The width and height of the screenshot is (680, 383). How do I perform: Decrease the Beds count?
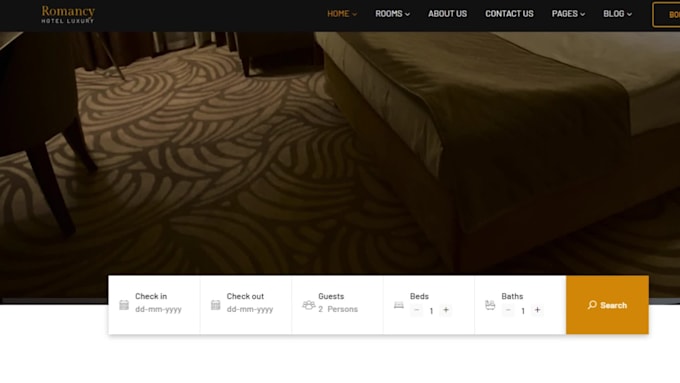417,310
